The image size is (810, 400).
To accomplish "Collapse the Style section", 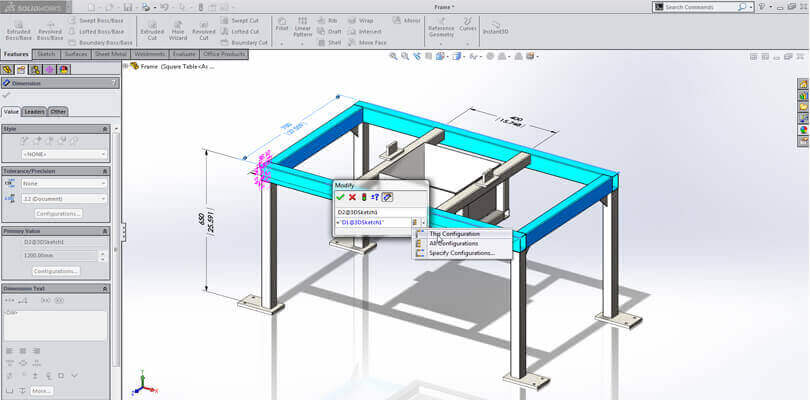I will [x=105, y=129].
